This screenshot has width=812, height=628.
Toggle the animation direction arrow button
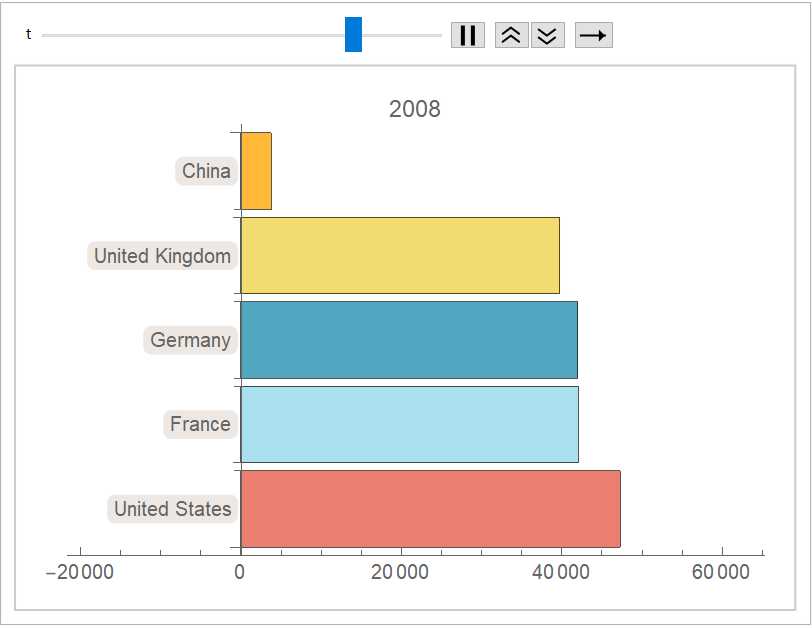click(x=593, y=35)
